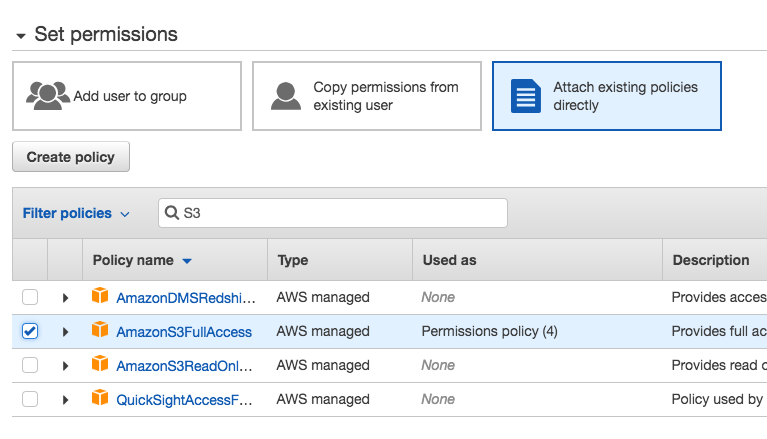Screen dimensions: 767x439
Task: Click AWS managed type for QuickSightAccessF...
Action: click(323, 399)
